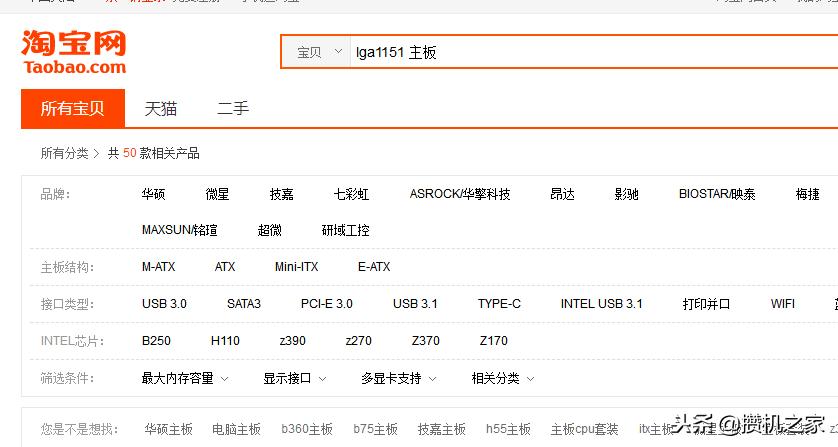Choose the z390 Intel chipset
Screen dimensions: 838x447
[x=293, y=341]
